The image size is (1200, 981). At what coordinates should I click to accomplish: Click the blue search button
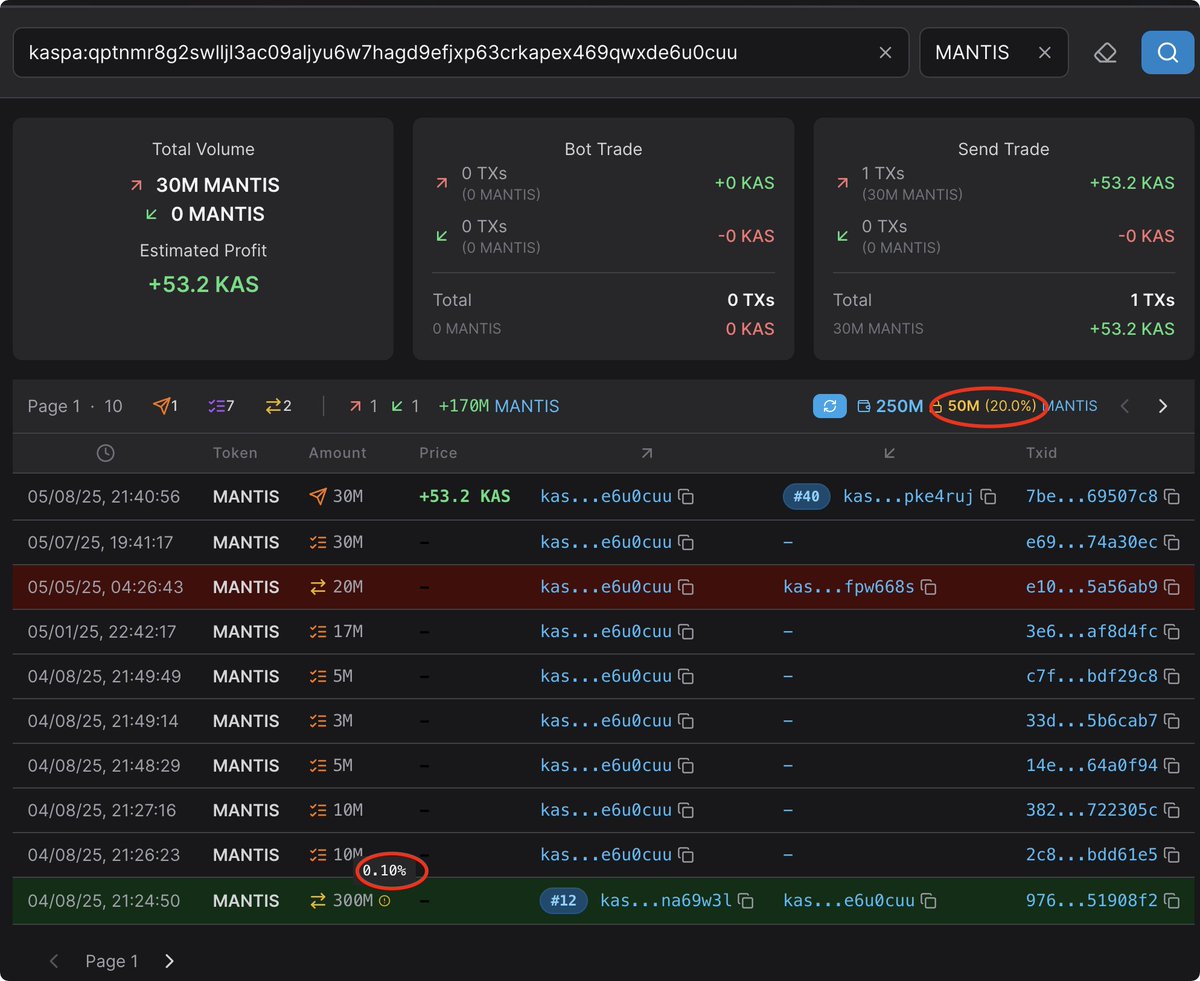(x=1167, y=53)
